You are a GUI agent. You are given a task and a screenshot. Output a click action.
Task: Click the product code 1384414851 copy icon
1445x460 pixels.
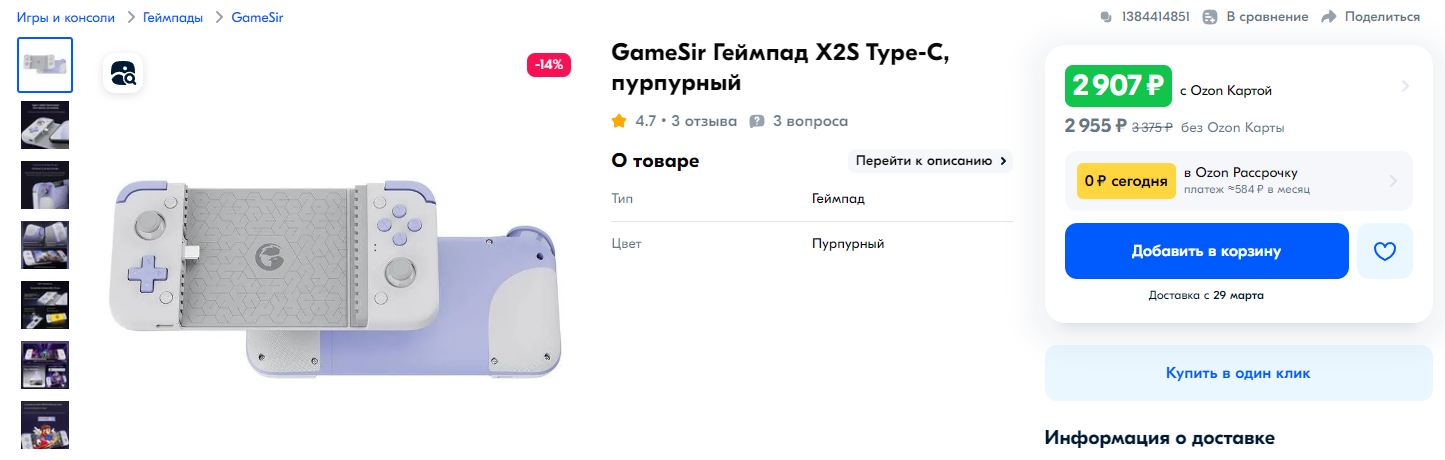pyautogui.click(x=1106, y=17)
